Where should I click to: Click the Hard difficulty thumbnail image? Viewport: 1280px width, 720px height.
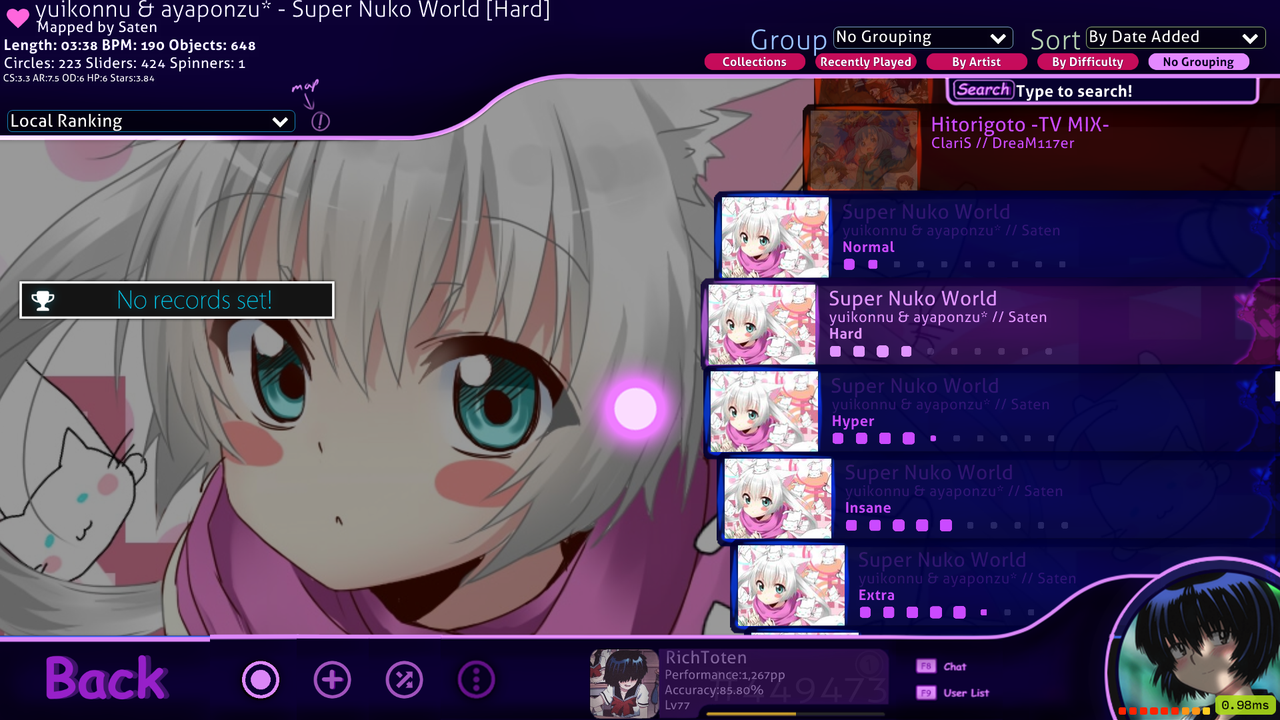pos(762,324)
